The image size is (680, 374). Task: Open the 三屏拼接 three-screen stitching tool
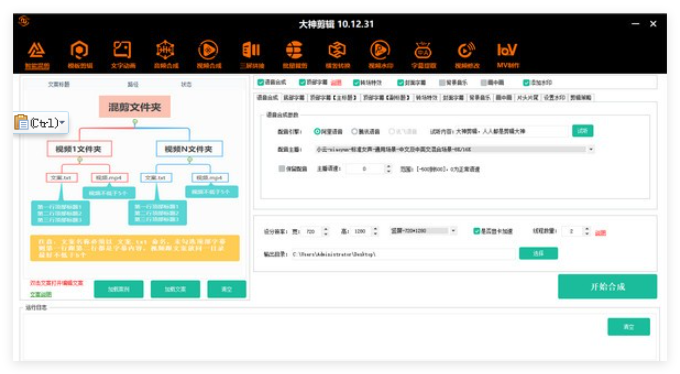pos(252,55)
